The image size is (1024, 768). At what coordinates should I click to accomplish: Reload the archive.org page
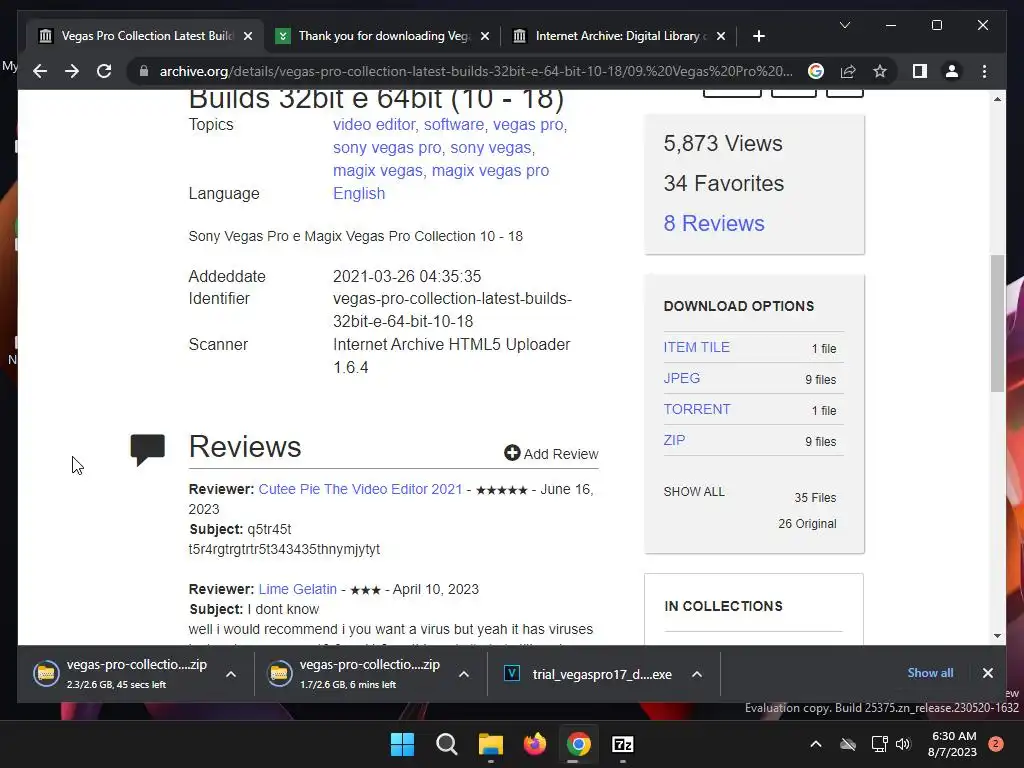coord(104,71)
